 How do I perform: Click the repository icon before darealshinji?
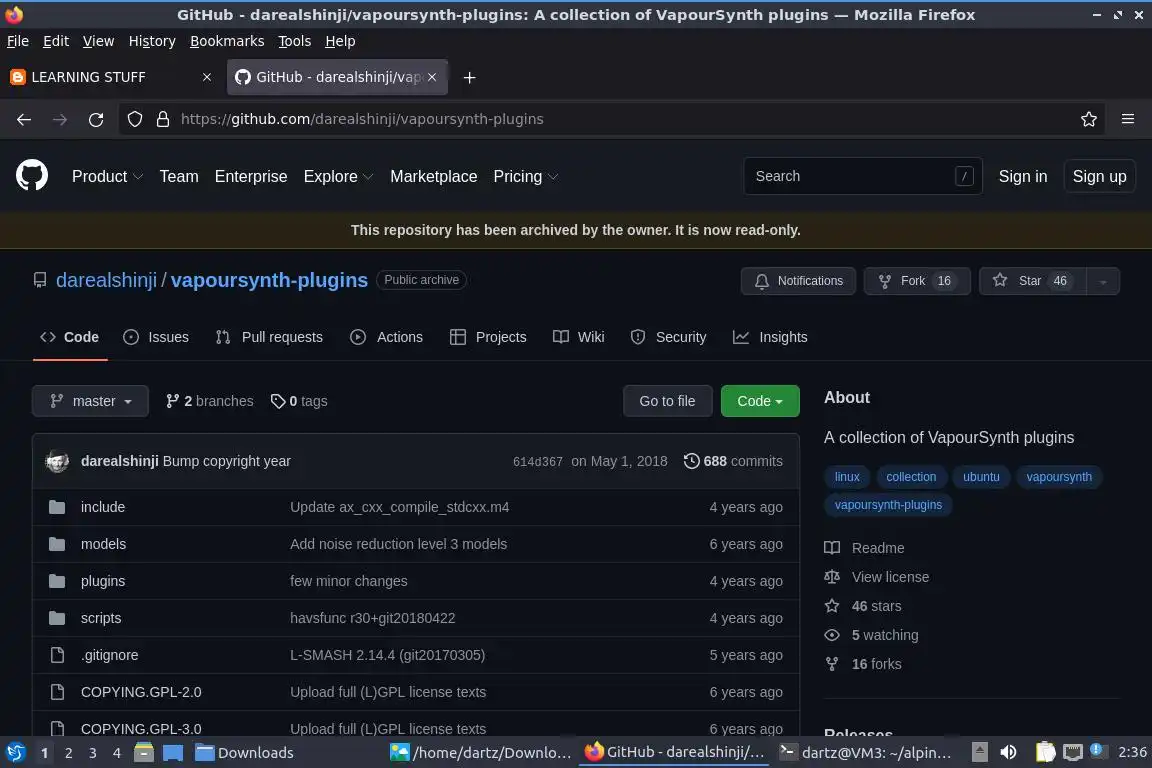pyautogui.click(x=40, y=280)
